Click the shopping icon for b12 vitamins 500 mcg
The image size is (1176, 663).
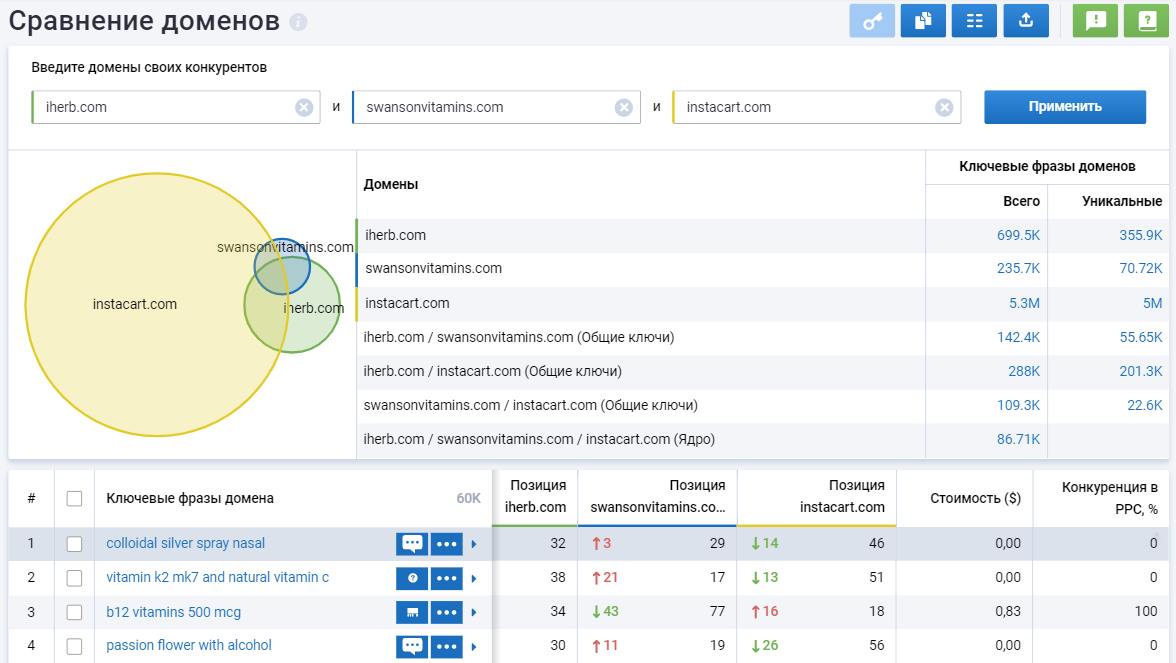point(412,612)
